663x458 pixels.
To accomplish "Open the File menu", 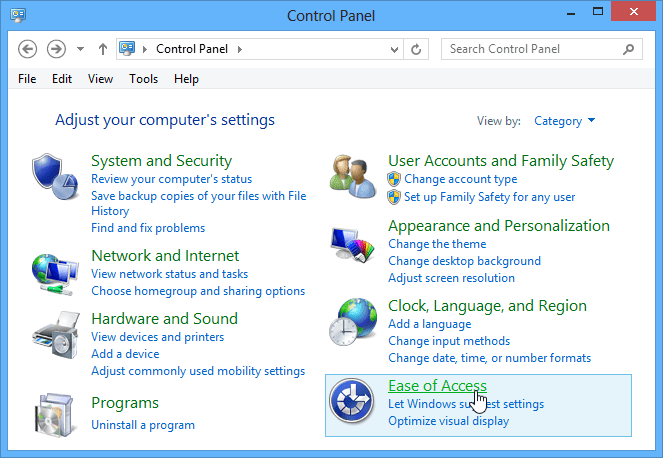I will point(27,79).
